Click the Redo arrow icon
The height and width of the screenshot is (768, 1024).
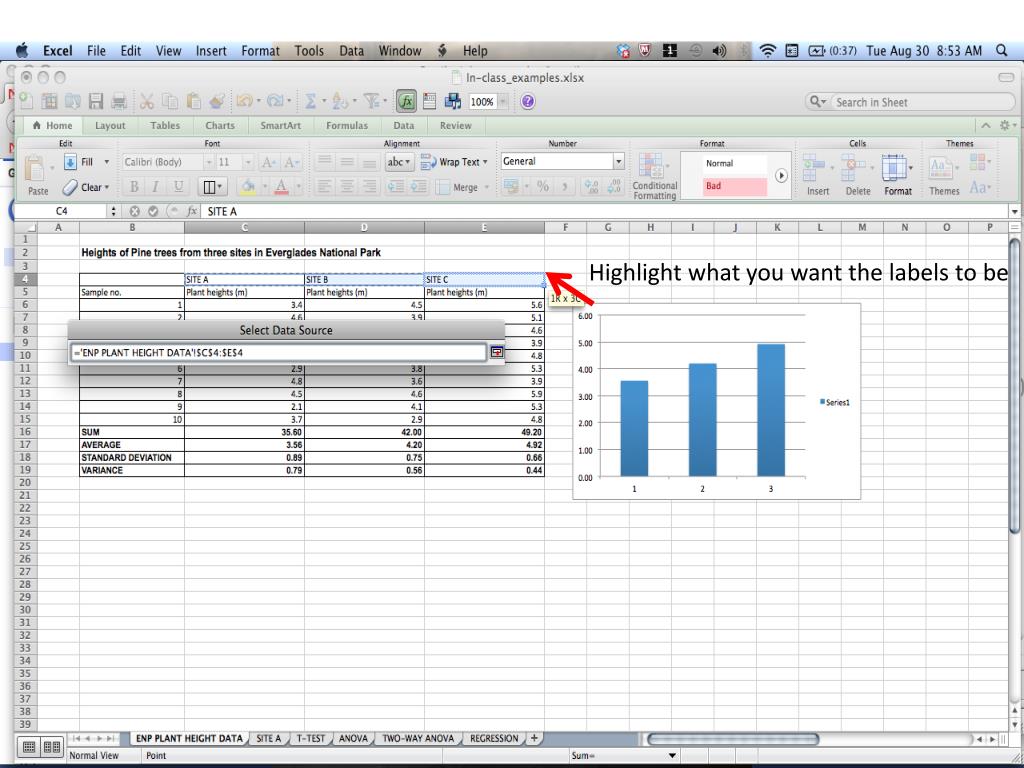pos(275,101)
